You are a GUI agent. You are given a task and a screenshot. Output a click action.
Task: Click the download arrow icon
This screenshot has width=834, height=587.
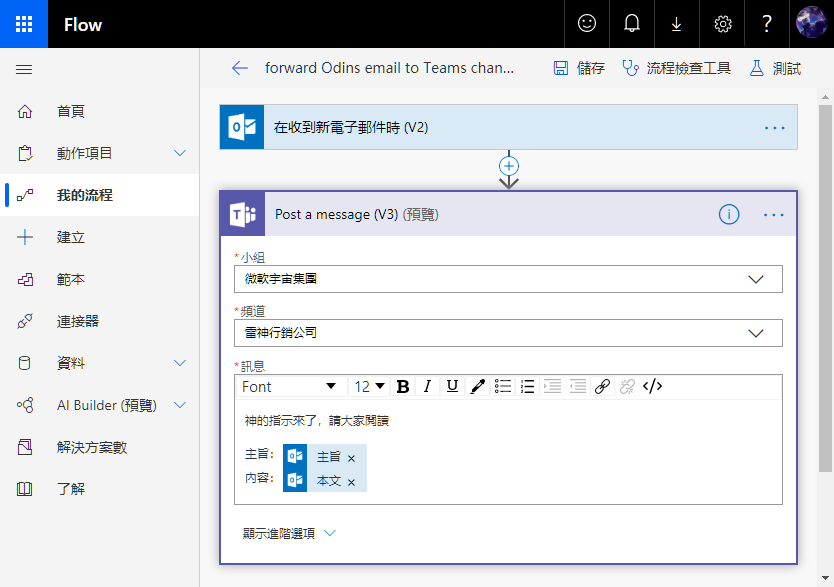click(677, 24)
